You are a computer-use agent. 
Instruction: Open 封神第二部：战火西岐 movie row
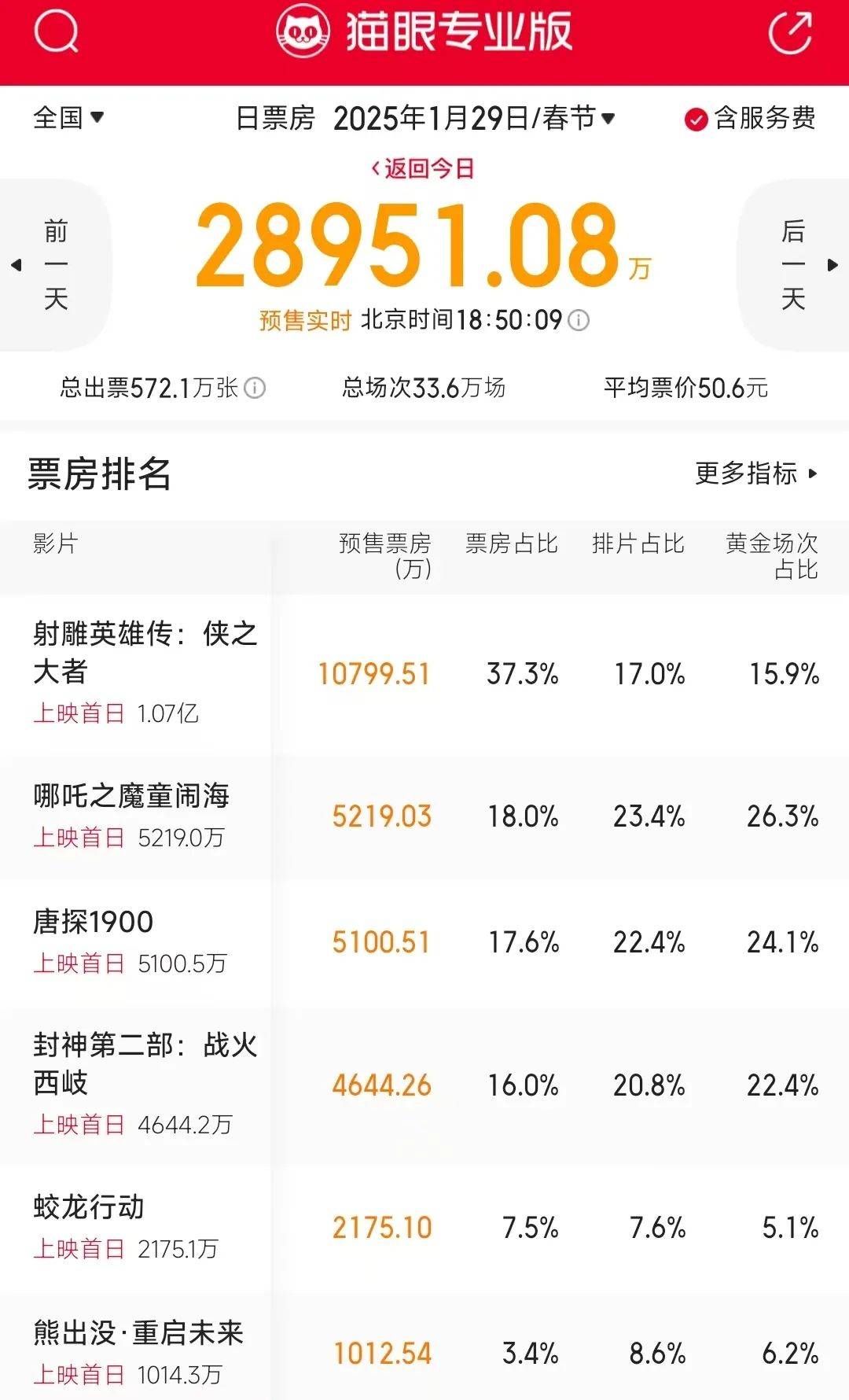pos(145,1063)
